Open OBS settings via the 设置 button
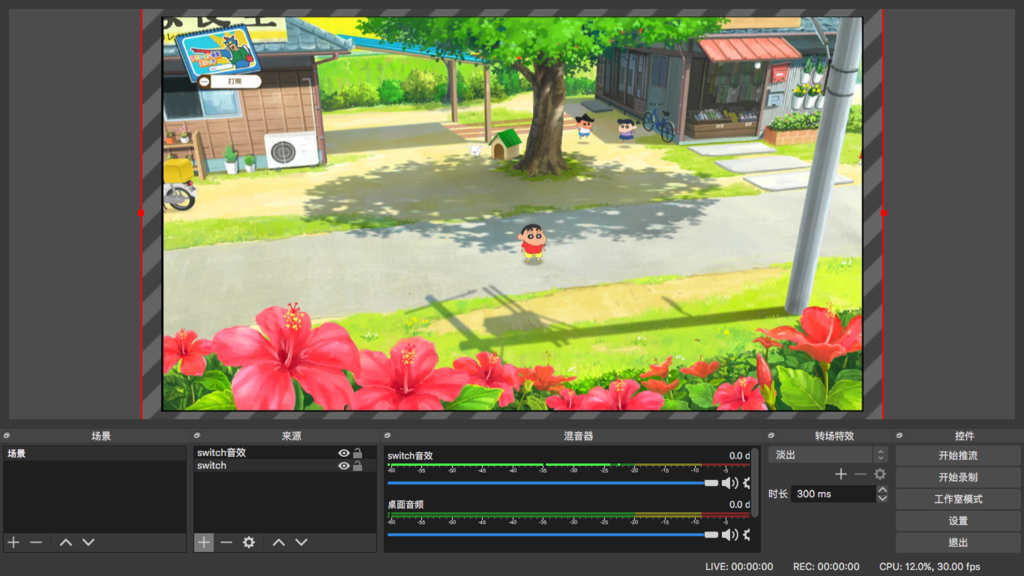 tap(958, 520)
